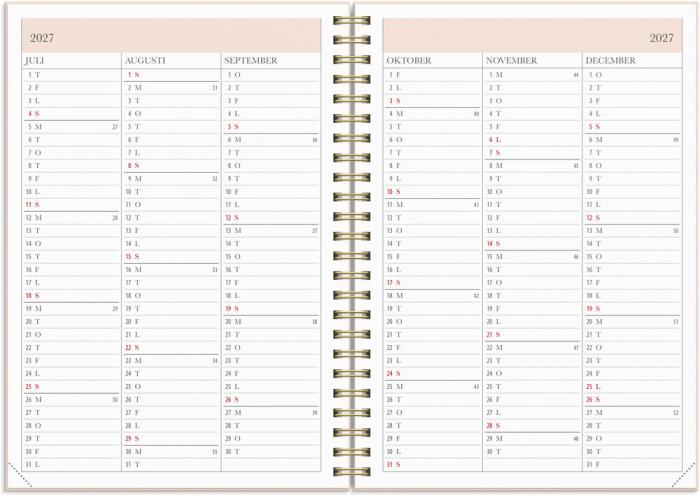Select red Sunday 1 S in Augusti
The height and width of the screenshot is (496, 700).
133,74
